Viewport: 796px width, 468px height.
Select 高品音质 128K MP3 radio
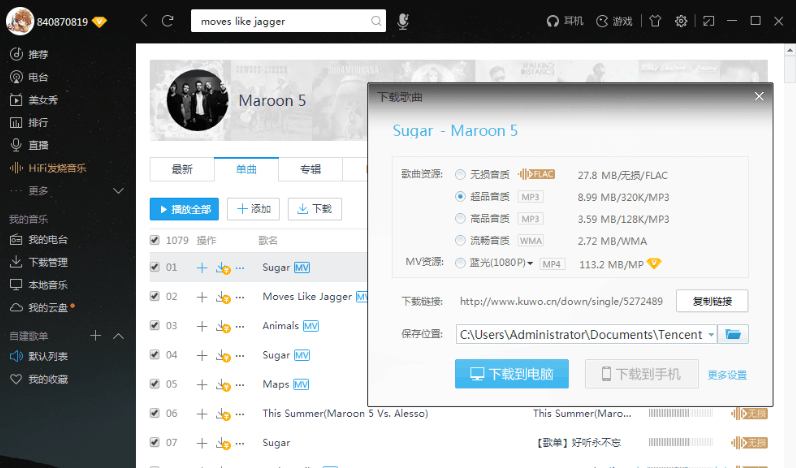(460, 218)
